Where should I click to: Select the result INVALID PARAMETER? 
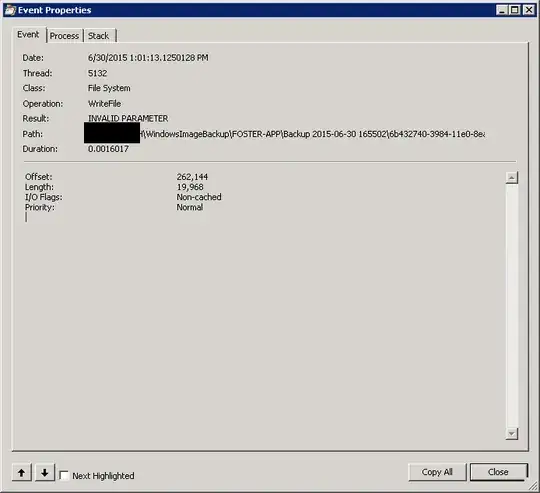click(x=128, y=118)
